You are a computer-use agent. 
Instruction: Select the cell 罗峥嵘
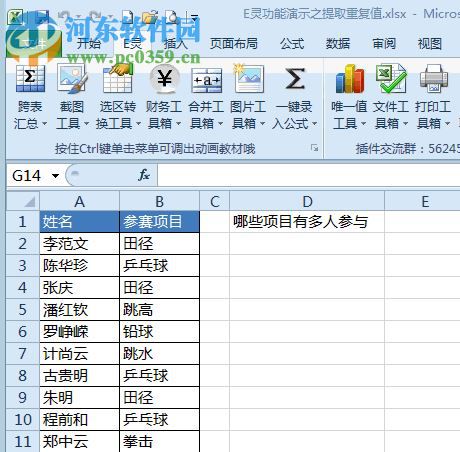[79, 332]
